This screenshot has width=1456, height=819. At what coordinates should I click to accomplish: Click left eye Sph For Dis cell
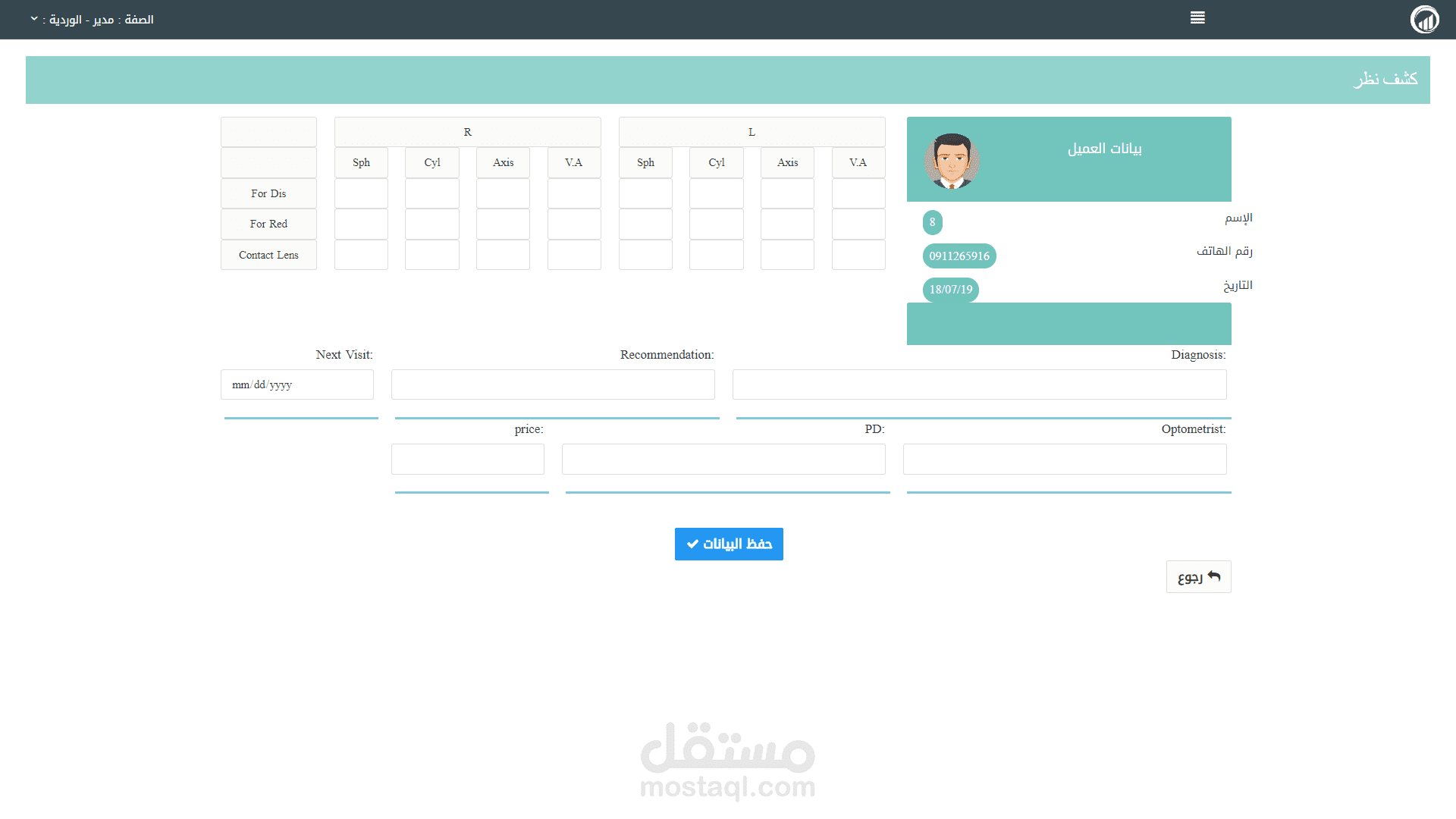[x=645, y=193]
